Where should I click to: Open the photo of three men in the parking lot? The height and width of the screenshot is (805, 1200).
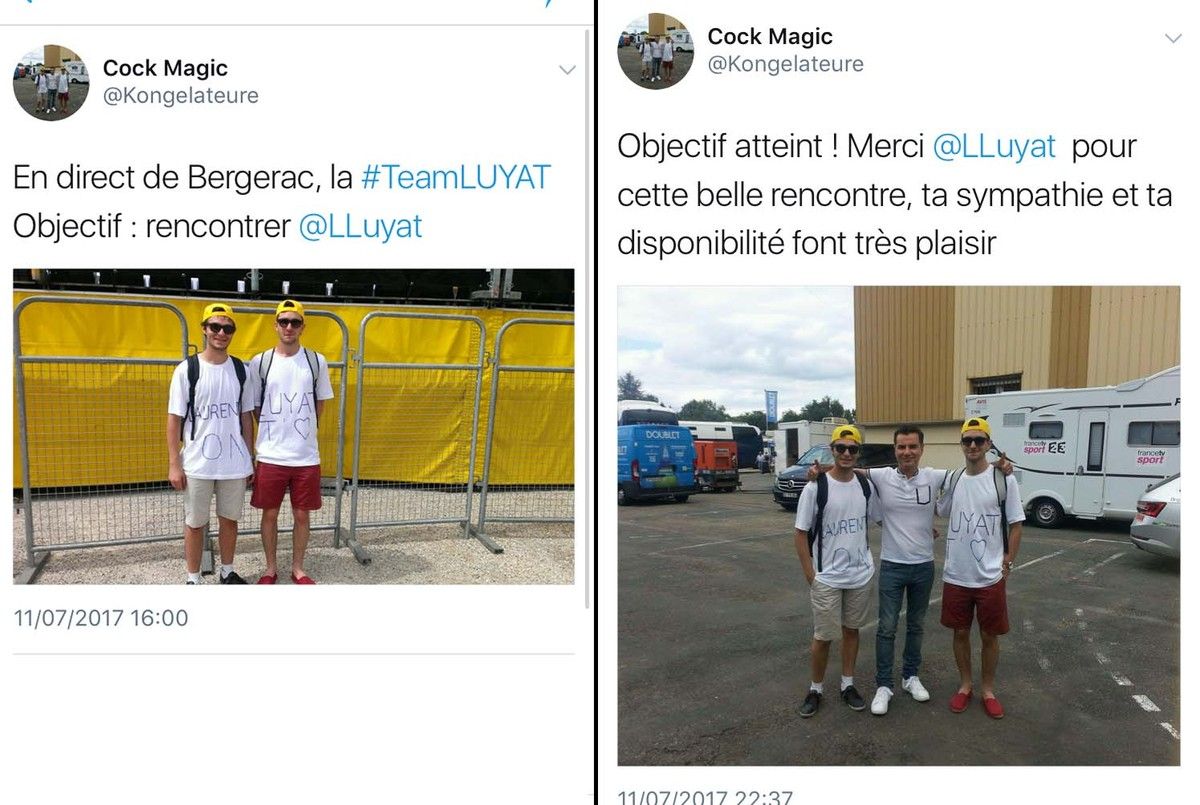899,526
